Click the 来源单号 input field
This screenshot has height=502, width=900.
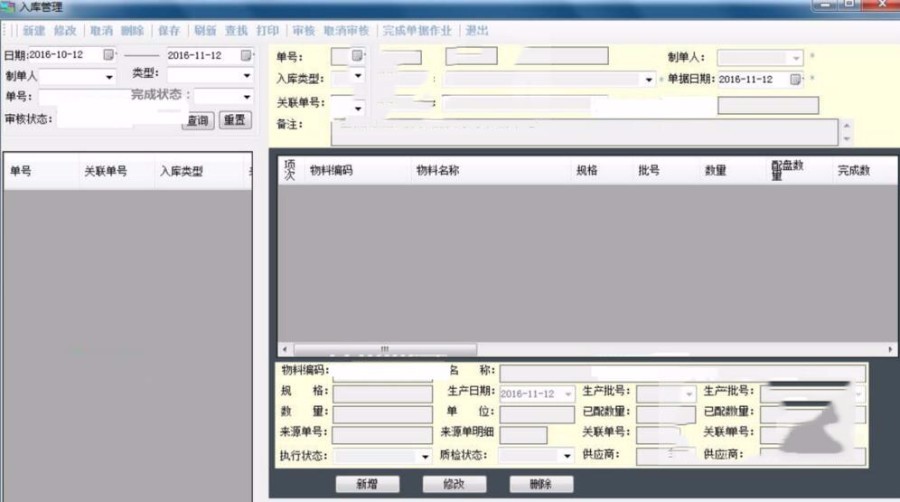(x=382, y=435)
